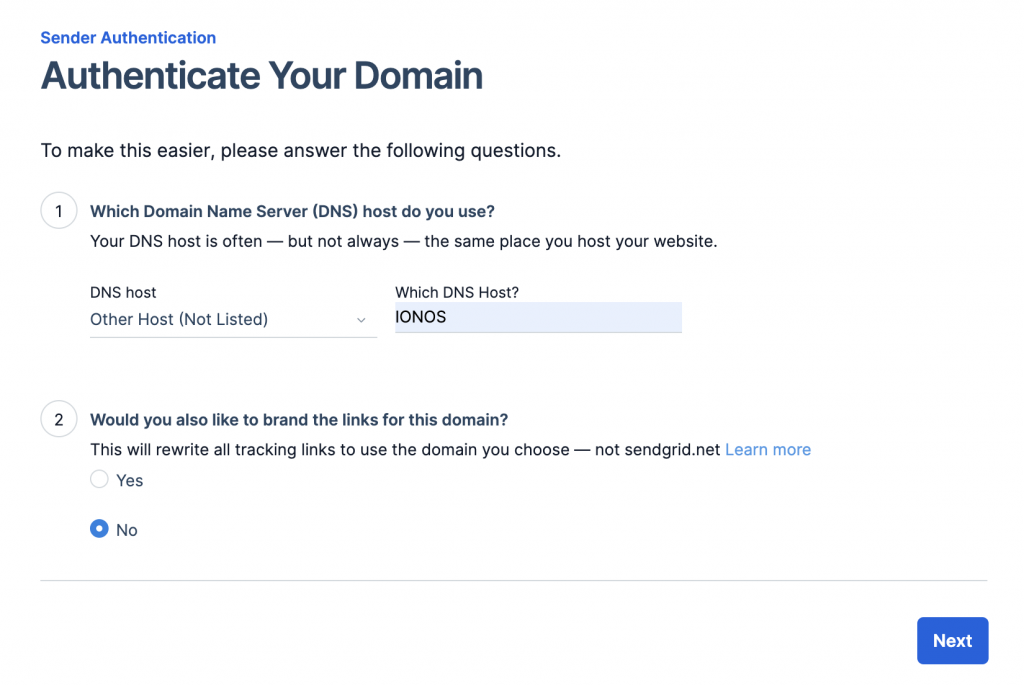1024x686 pixels.
Task: Click the "No" option label text
Action: pos(127,530)
